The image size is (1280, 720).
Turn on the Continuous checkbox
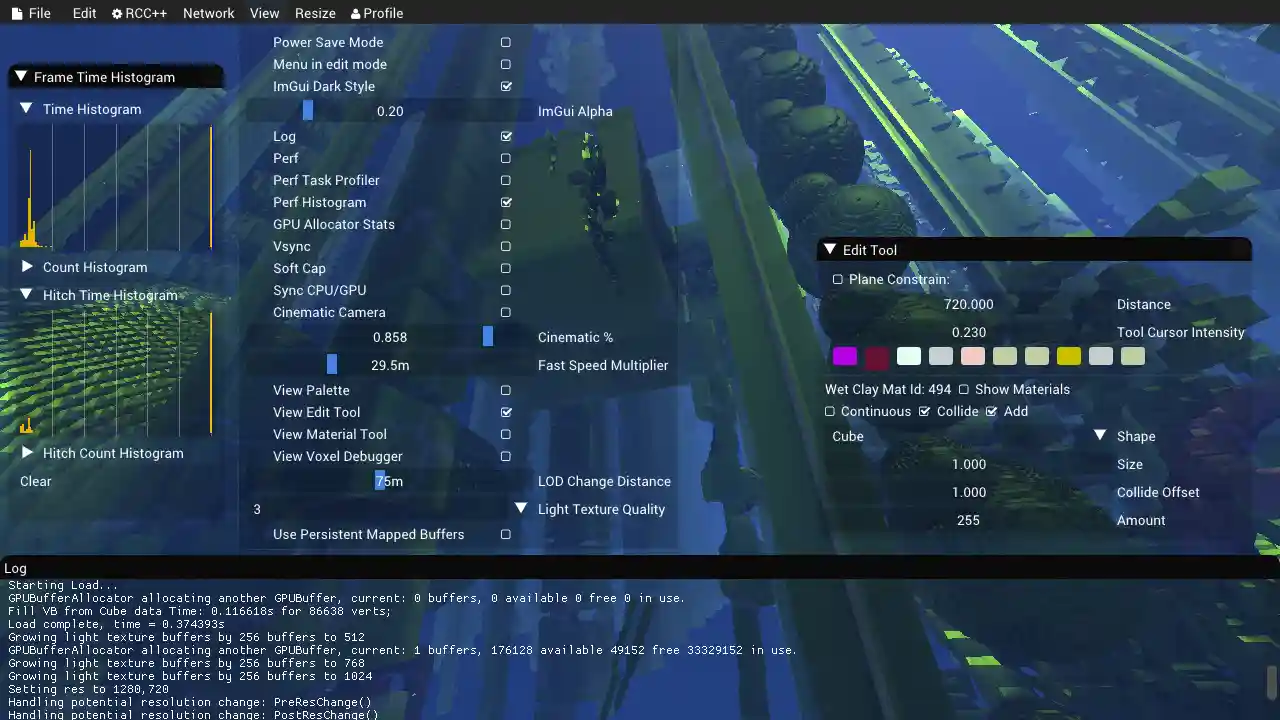pos(830,411)
